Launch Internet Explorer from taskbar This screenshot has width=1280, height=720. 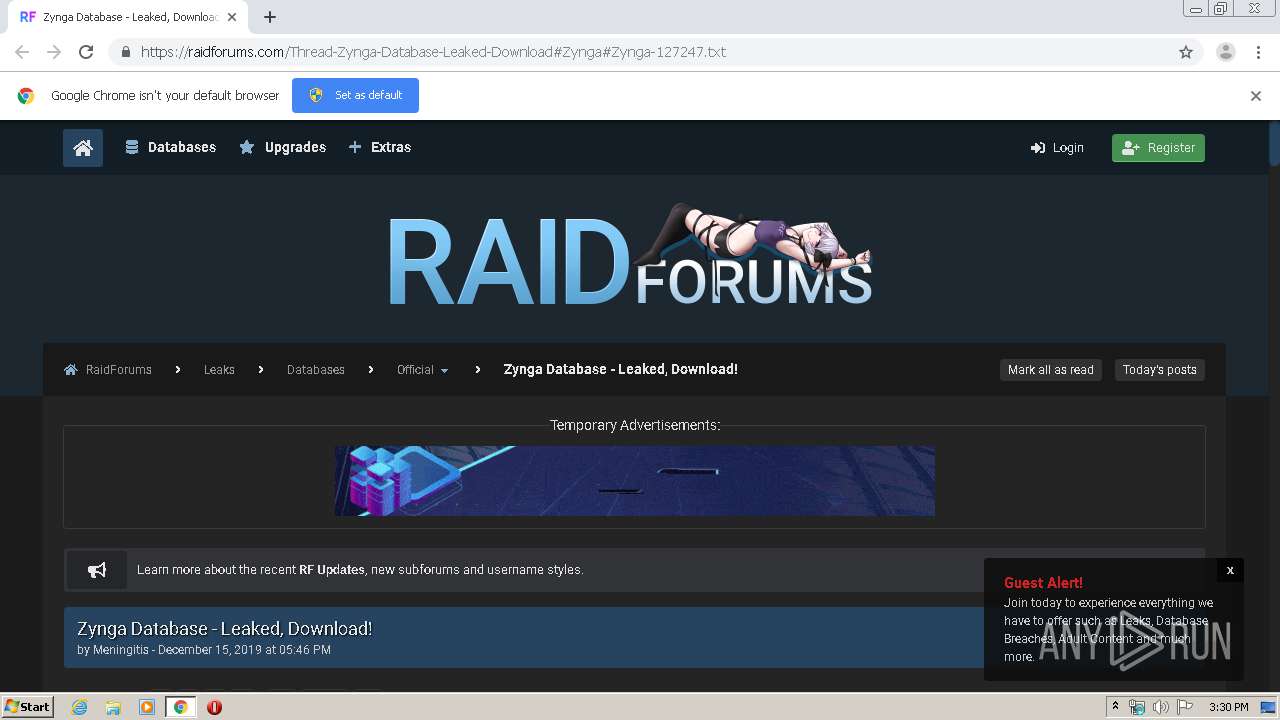[80, 707]
